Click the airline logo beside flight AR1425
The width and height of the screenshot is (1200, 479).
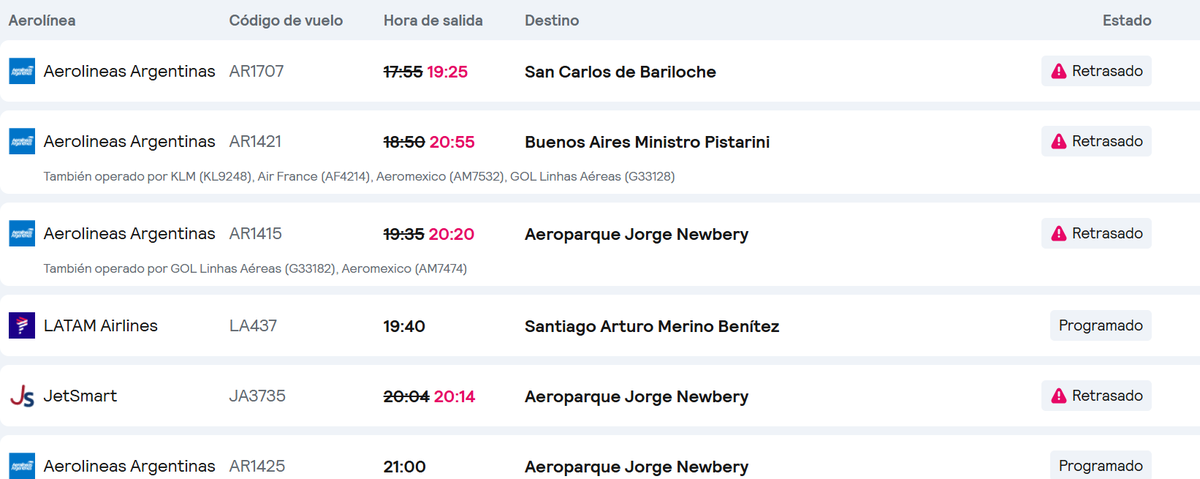coord(21,466)
